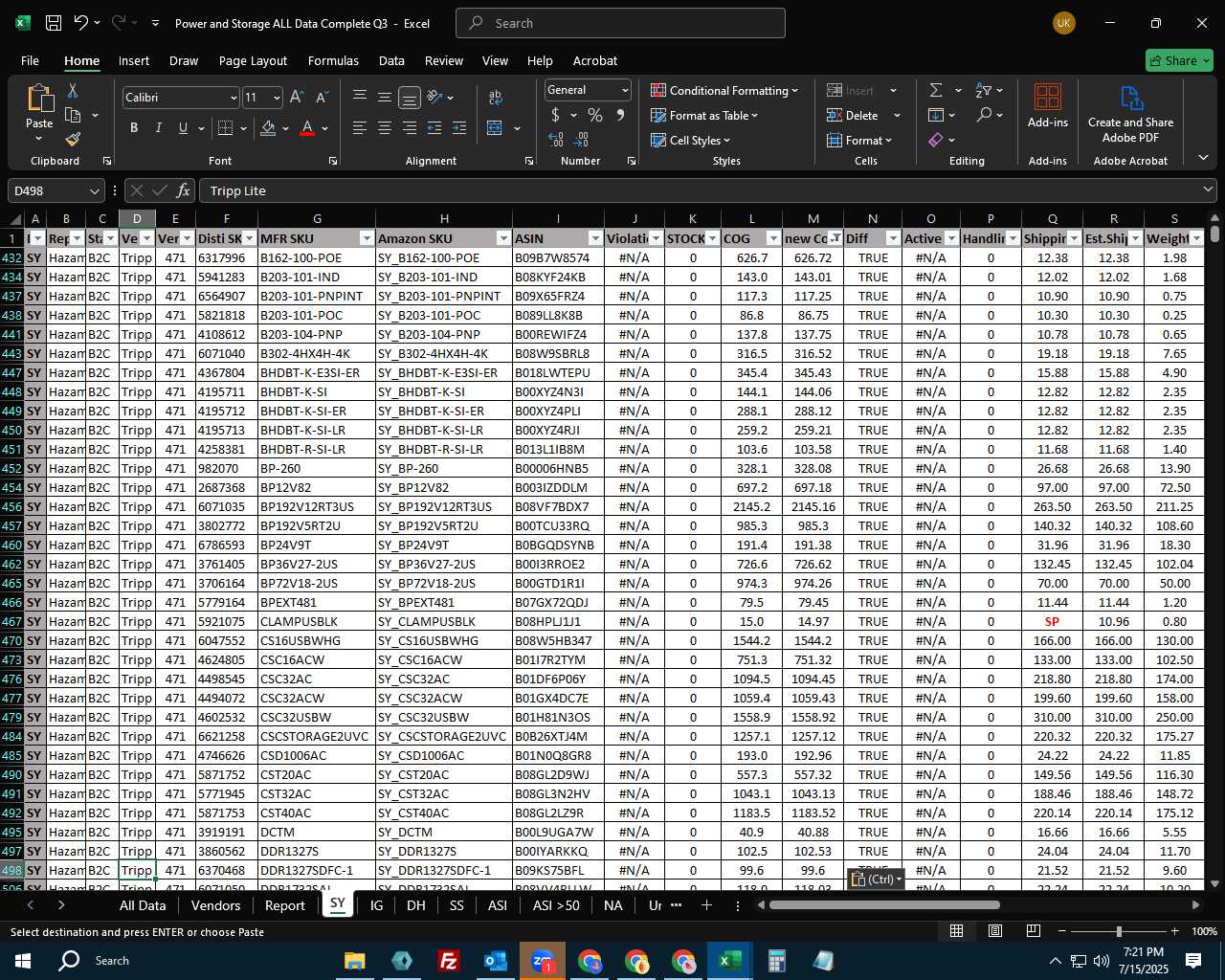Viewport: 1225px width, 980px height.
Task: Click the Increase Decimal icon
Action: click(x=556, y=140)
